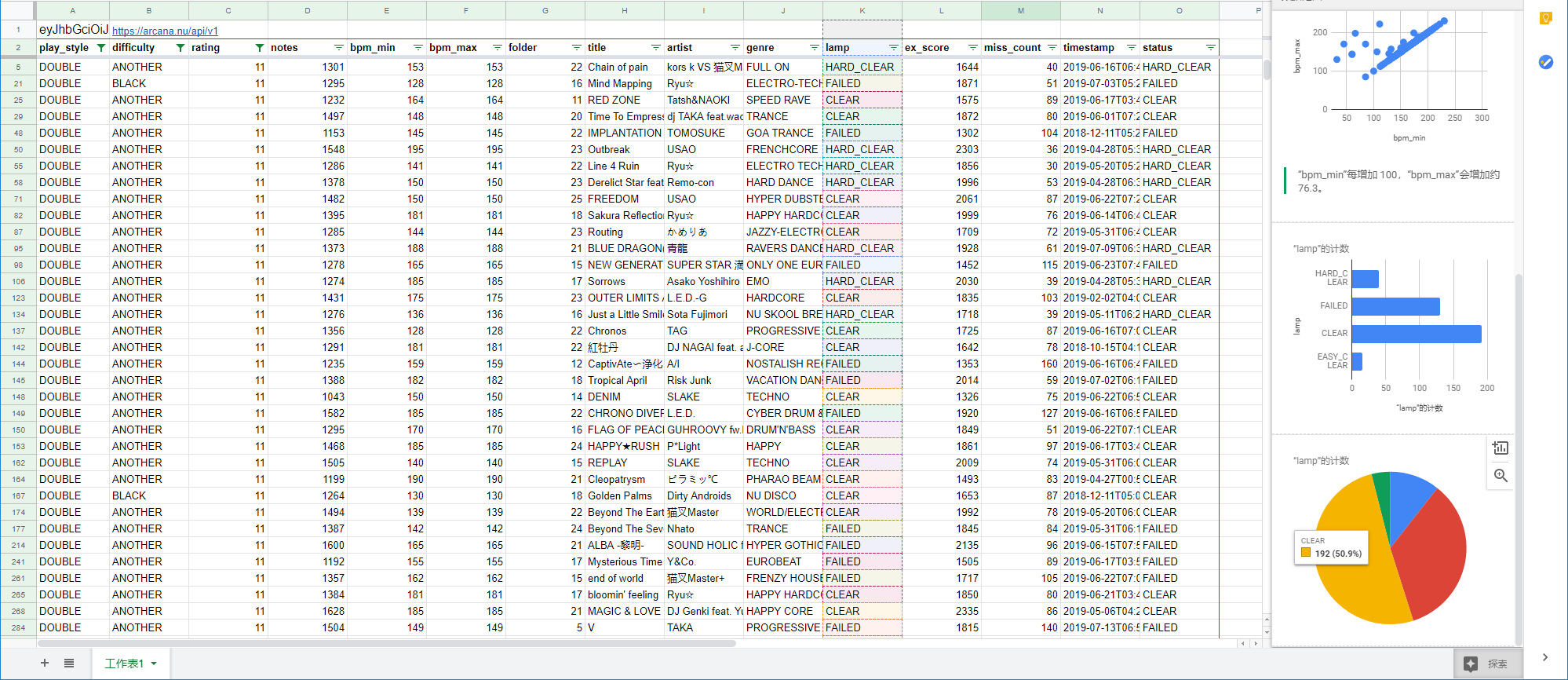The width and height of the screenshot is (1568, 680).
Task: Select cell A1 with eyJhbGciOiJ text
Action: 73,30
